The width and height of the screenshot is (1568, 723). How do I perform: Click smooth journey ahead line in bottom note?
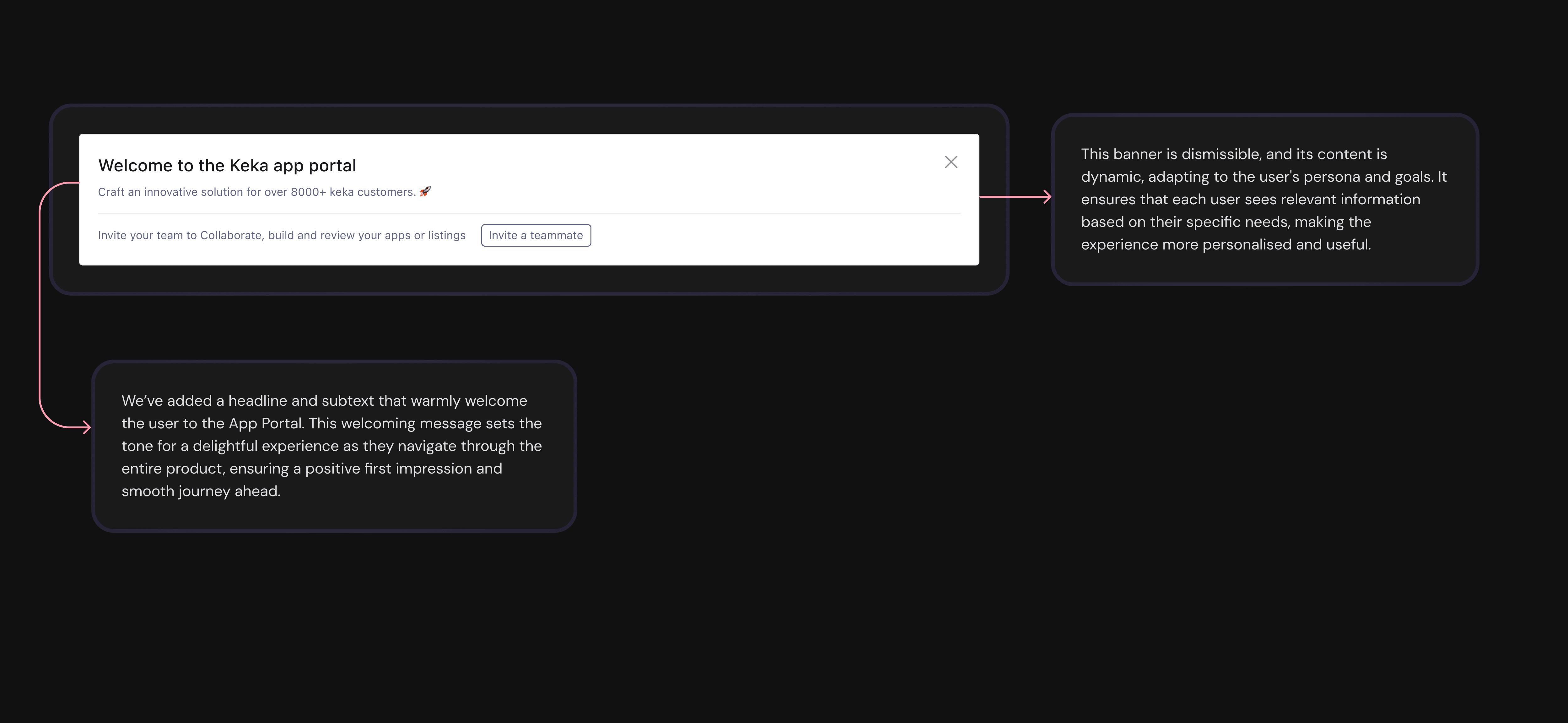coord(201,491)
